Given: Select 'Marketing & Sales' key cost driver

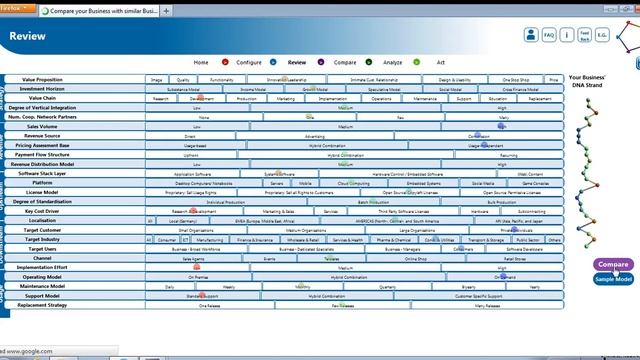Looking at the screenshot, I should 278,212.
